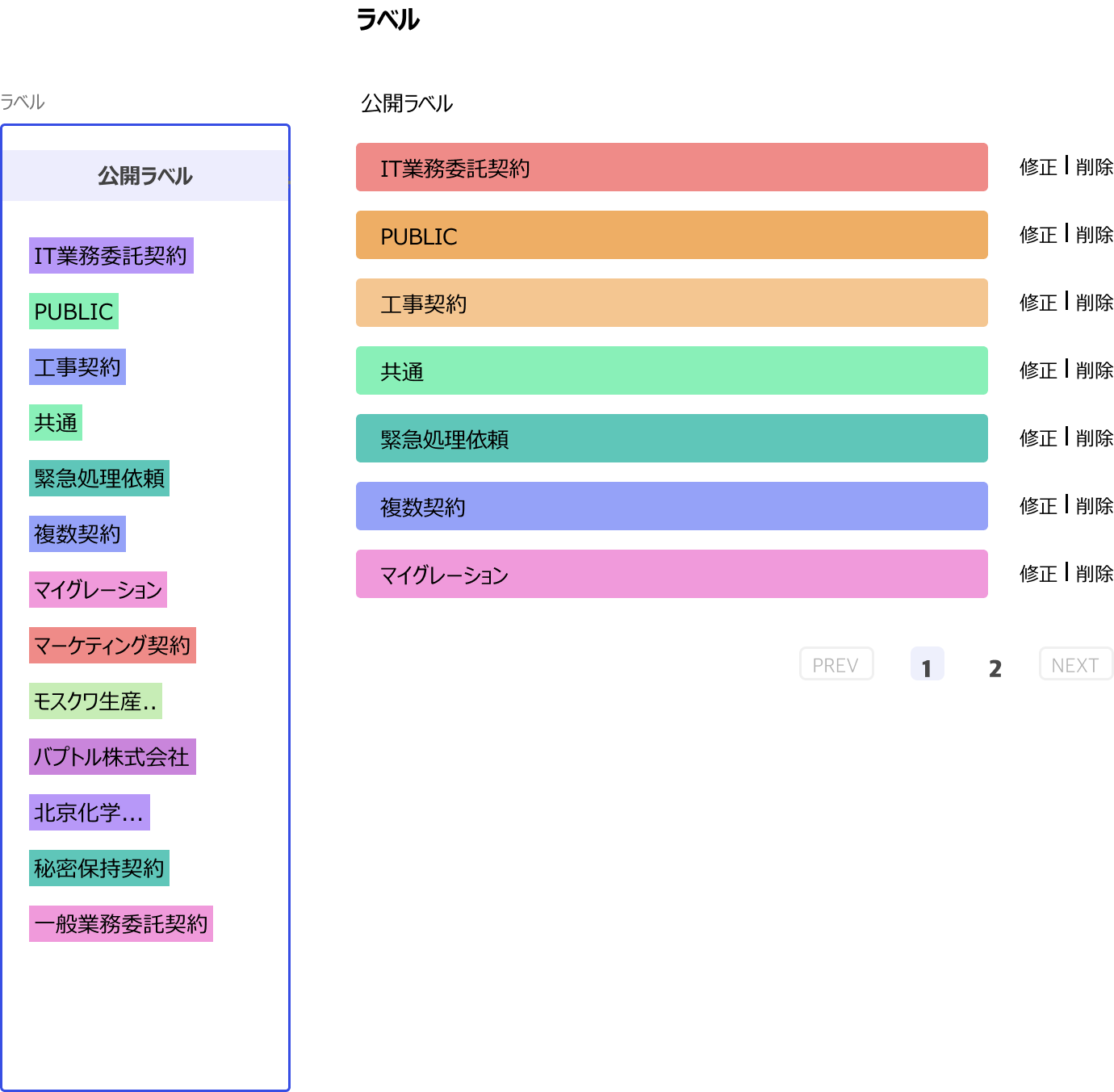The height and width of the screenshot is (1092, 1114).
Task: Select the バプトル株式会社 tag
Action: point(112,757)
